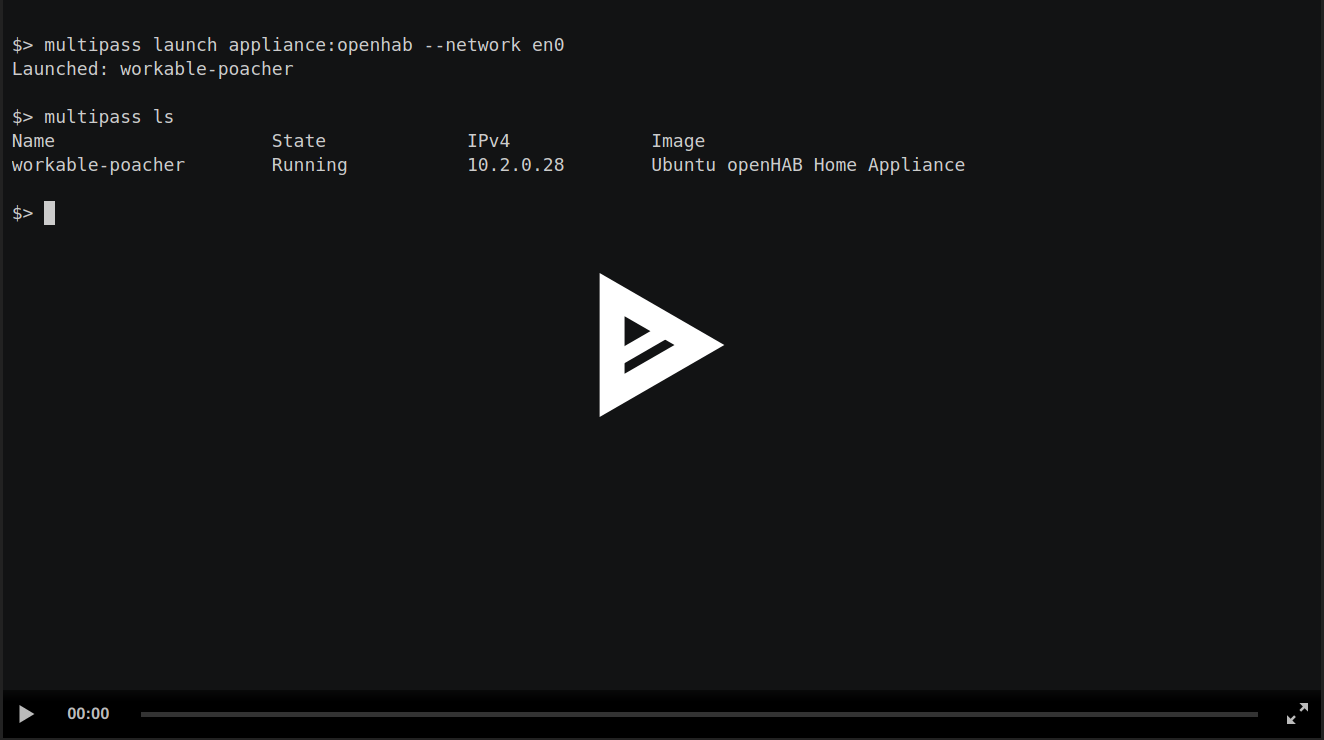The height and width of the screenshot is (740, 1324).
Task: Click the 'State' column header
Action: pyautogui.click(x=299, y=141)
